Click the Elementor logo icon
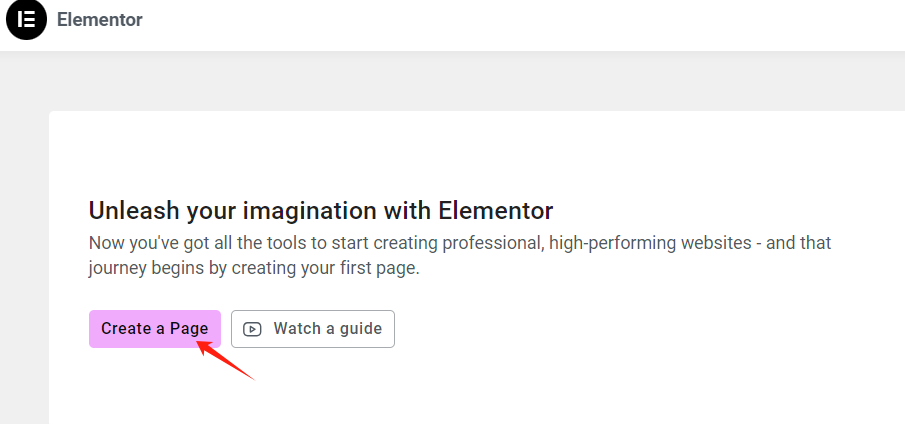Viewport: 905px width, 424px height. [26, 20]
